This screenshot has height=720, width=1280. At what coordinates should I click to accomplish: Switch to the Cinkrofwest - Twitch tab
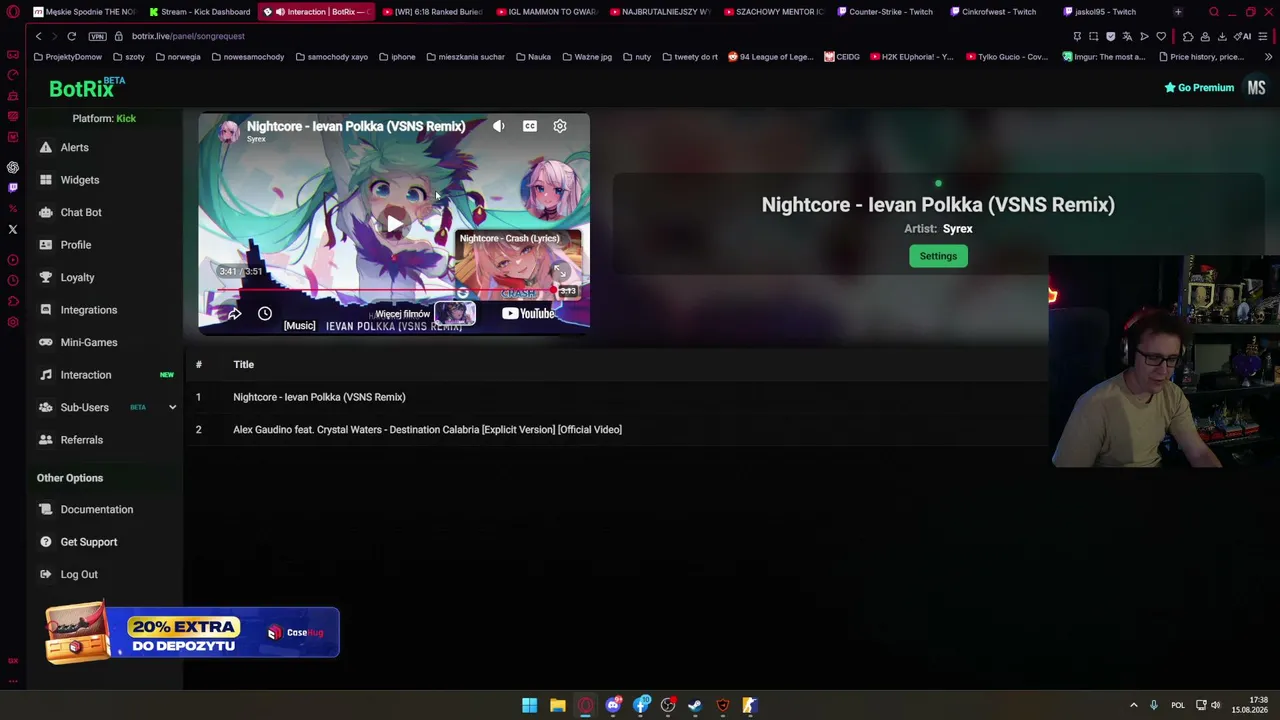993,12
